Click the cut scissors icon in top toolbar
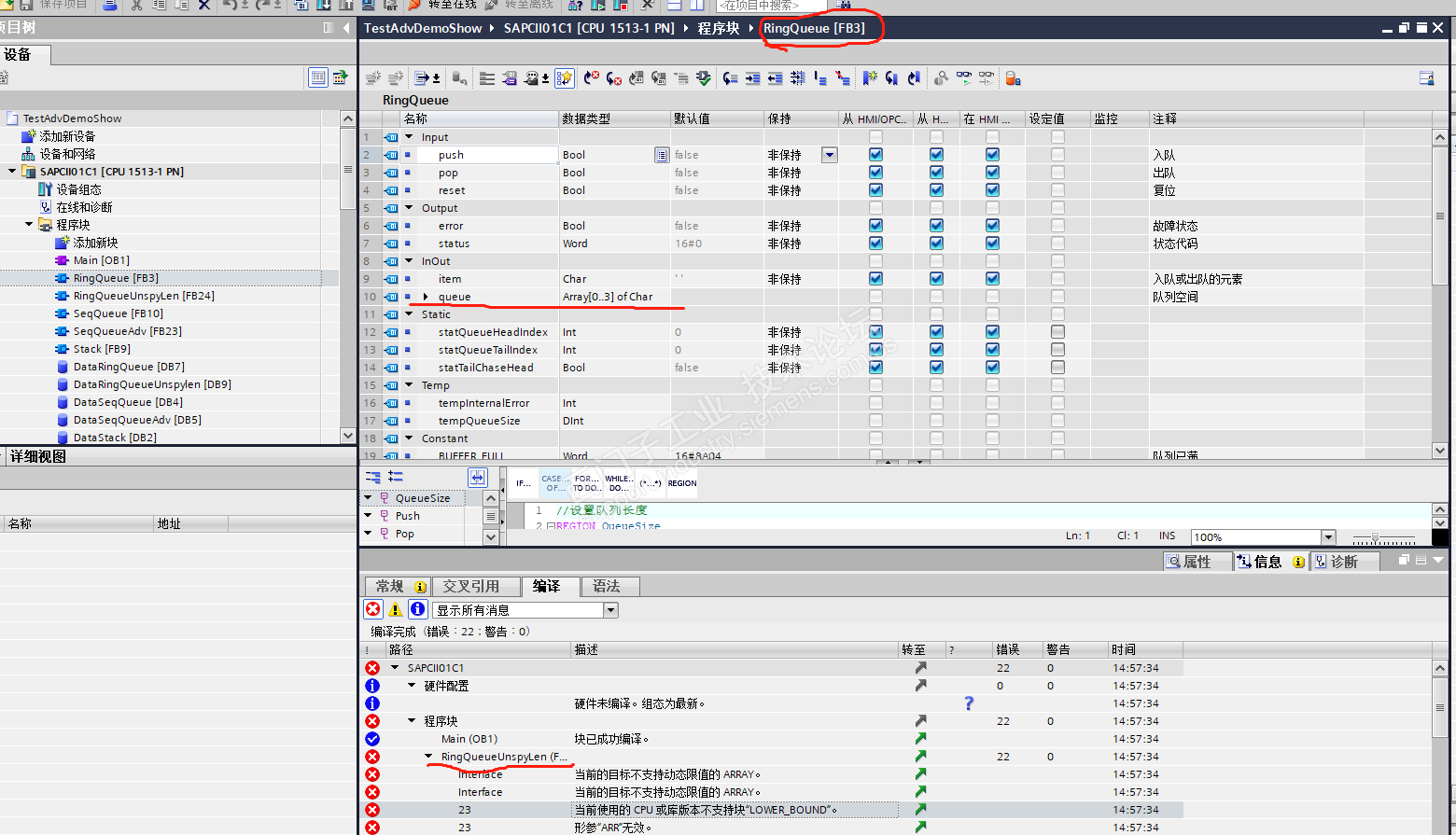The width and height of the screenshot is (1456, 835). [x=136, y=5]
